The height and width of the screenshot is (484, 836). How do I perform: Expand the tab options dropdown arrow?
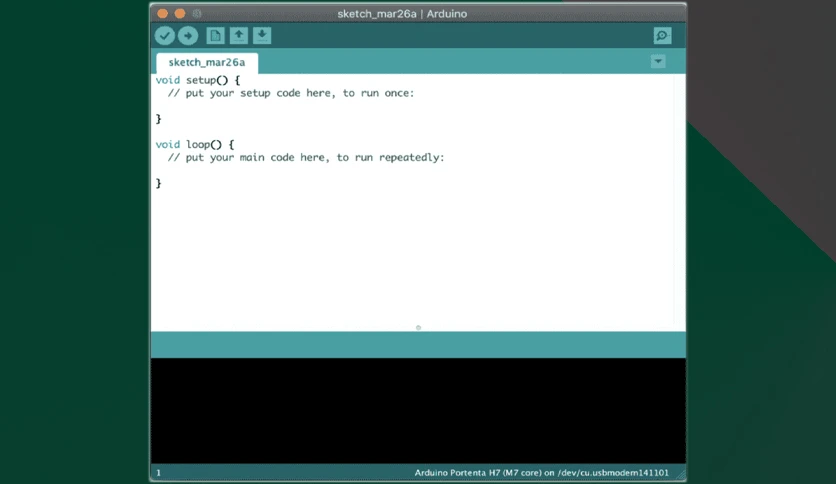click(658, 61)
